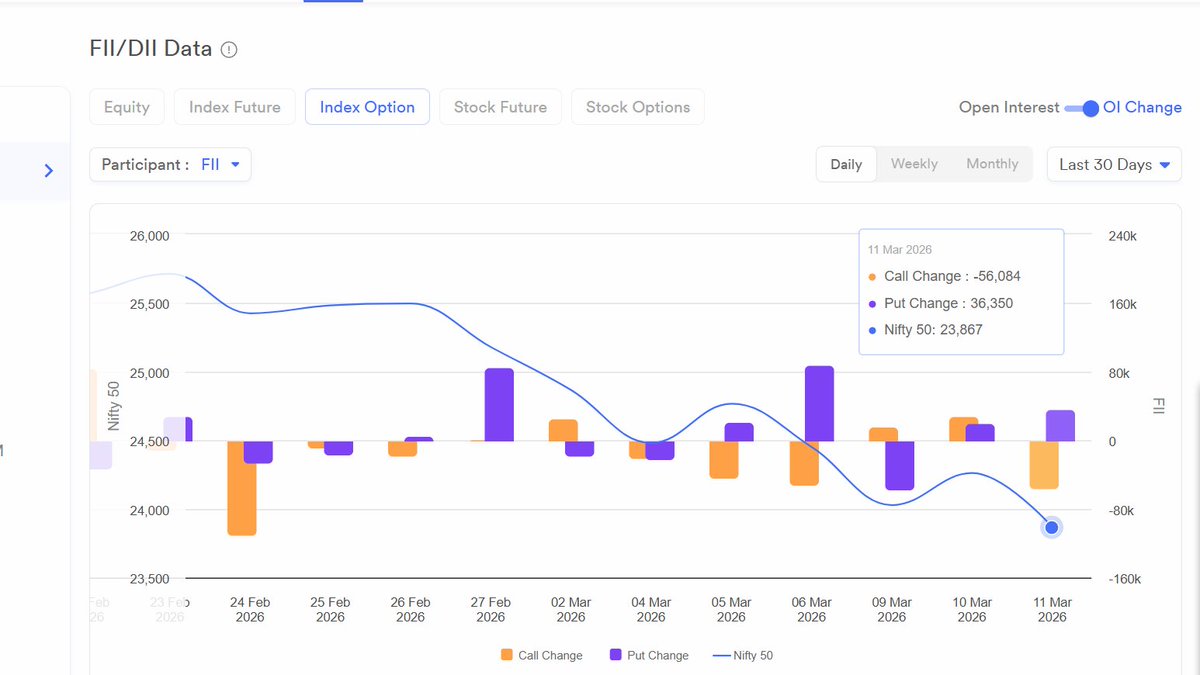Click the 02 Mar 2026 axis label

[571, 610]
